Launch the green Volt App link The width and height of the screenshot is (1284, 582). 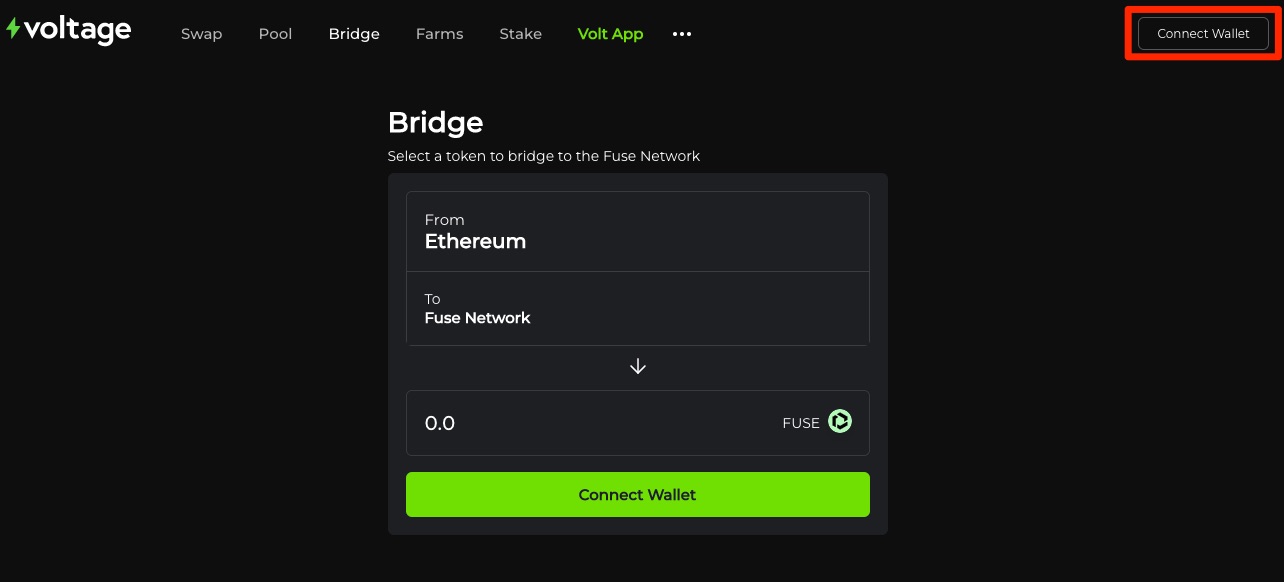pyautogui.click(x=610, y=34)
